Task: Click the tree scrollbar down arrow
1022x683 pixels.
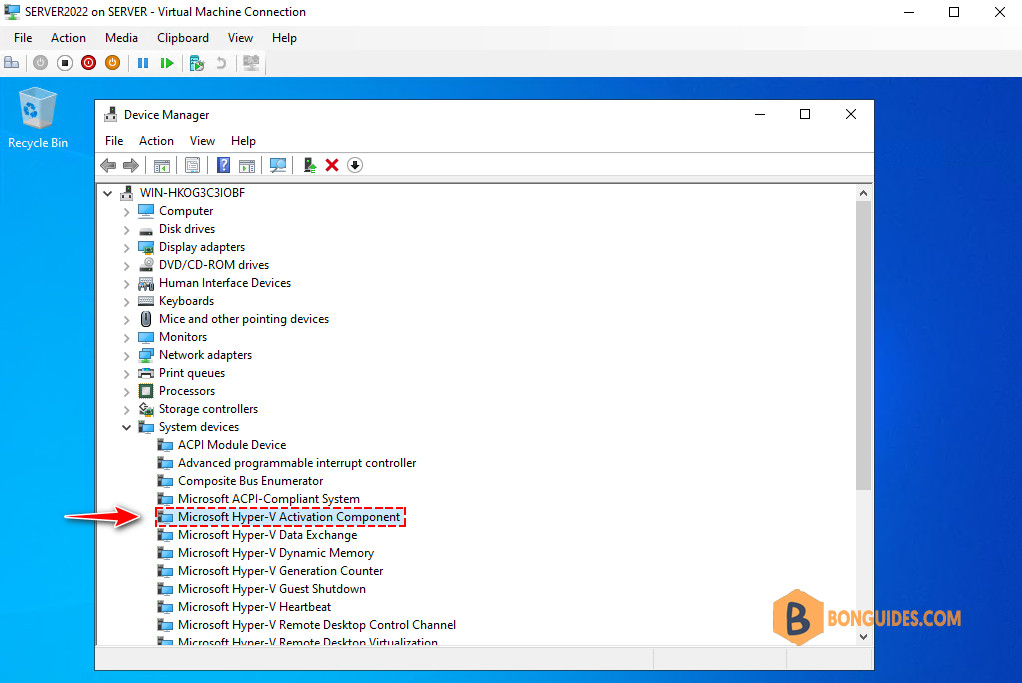Action: click(x=864, y=637)
